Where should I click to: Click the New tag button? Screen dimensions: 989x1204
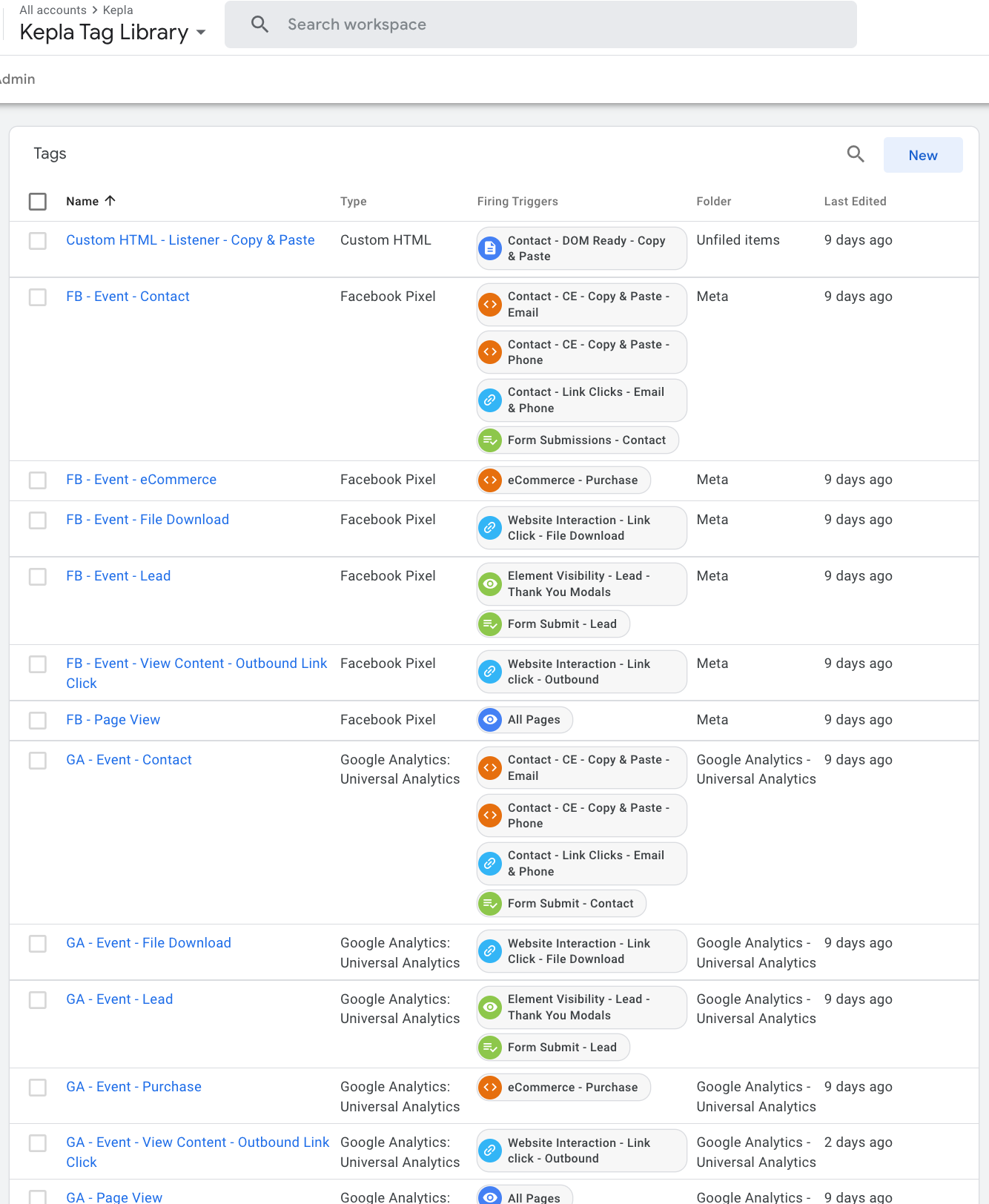[x=923, y=155]
